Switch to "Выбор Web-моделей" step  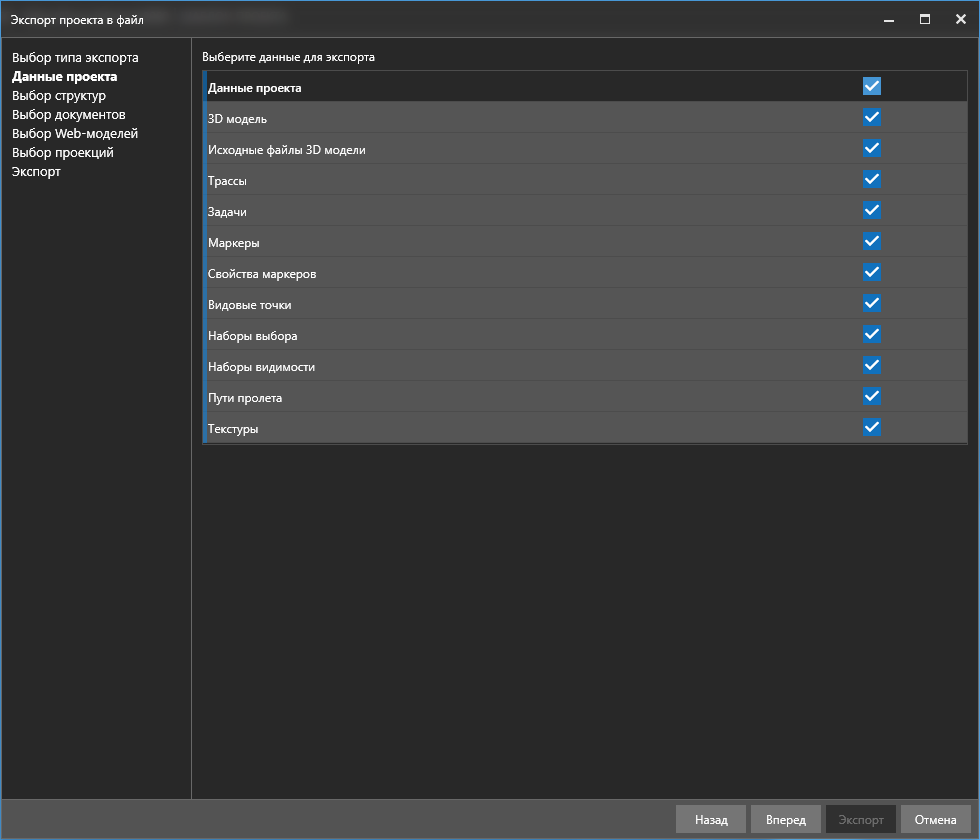pyautogui.click(x=75, y=134)
